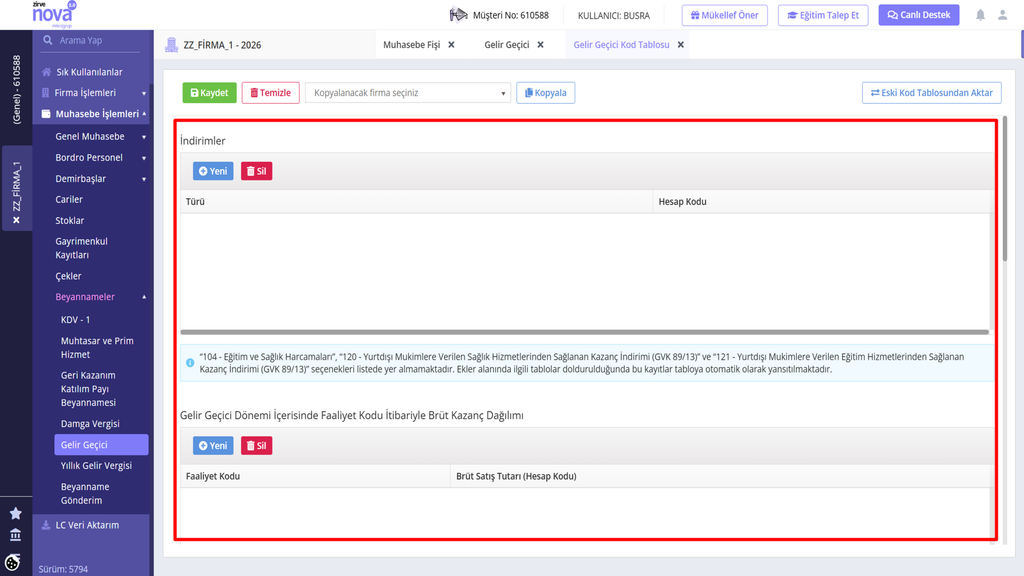Open the Kopyalanacak firma seçiniz dropdown

pyautogui.click(x=408, y=93)
